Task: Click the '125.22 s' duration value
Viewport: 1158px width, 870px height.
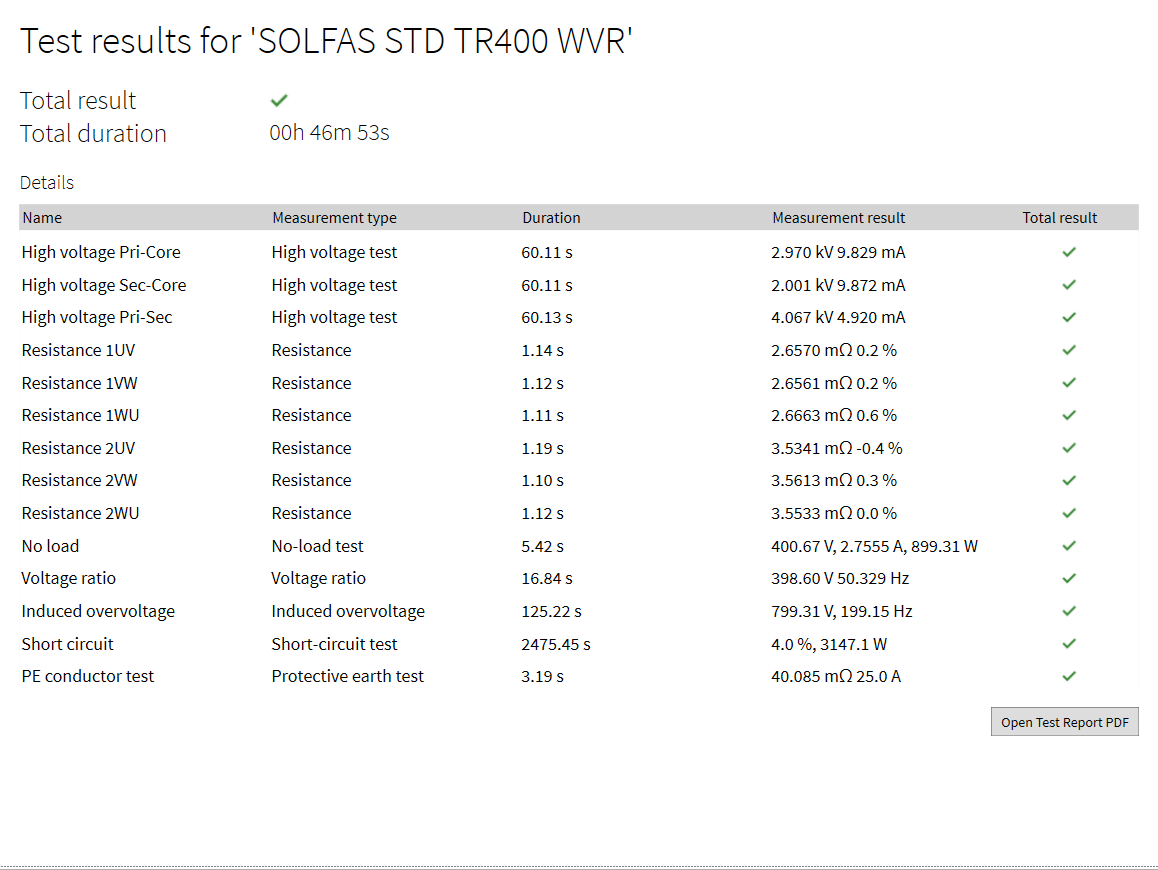Action: pyautogui.click(x=552, y=612)
